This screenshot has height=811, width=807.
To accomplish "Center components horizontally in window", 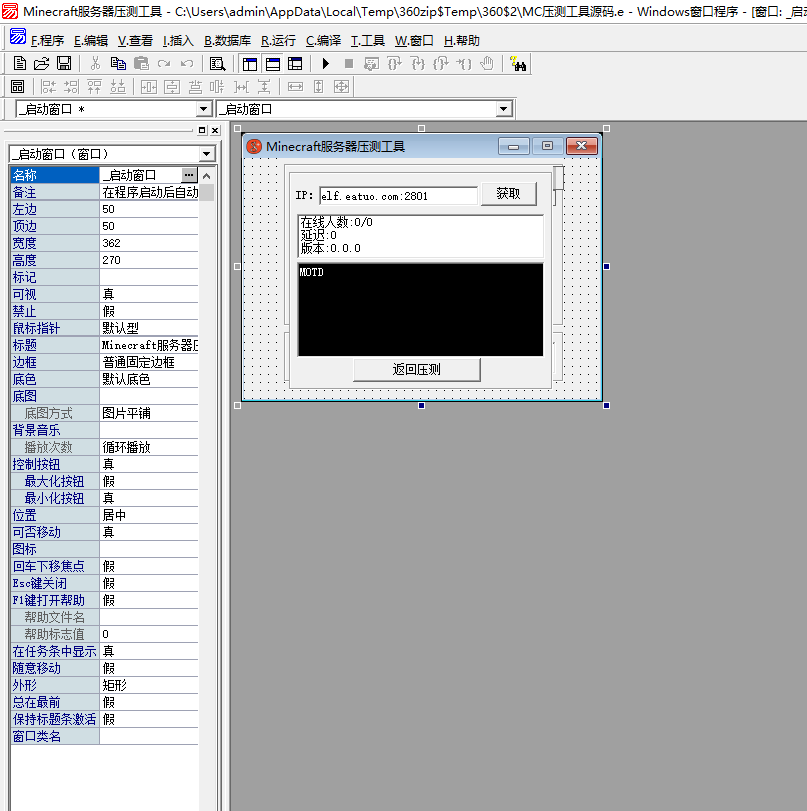I will pos(148,86).
